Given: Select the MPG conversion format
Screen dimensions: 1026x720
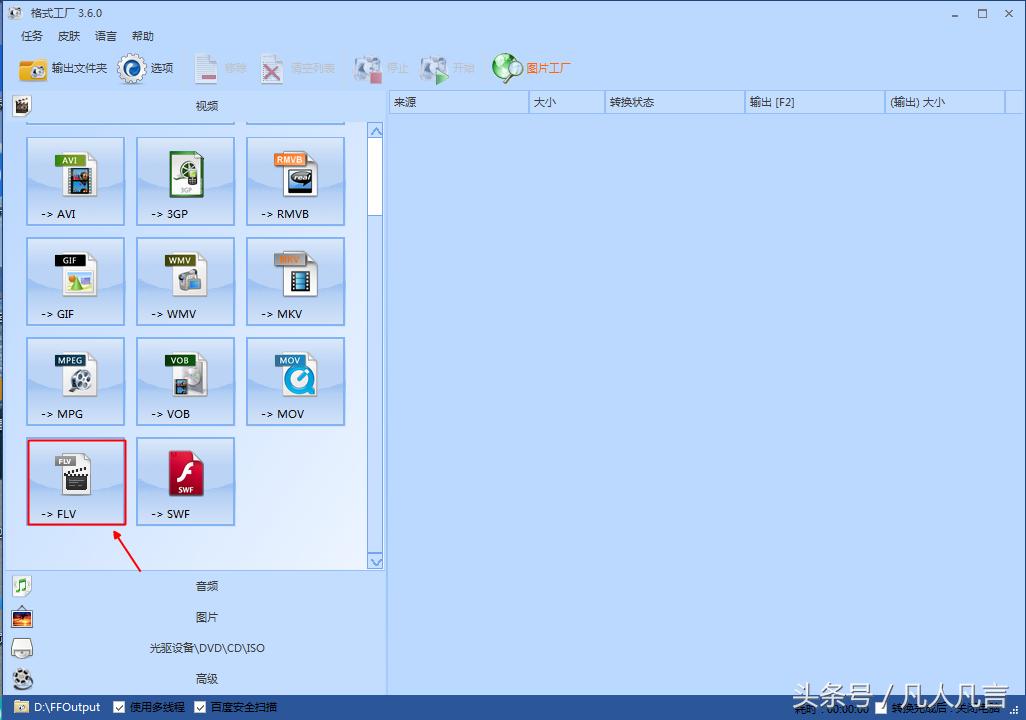Looking at the screenshot, I should point(75,382).
